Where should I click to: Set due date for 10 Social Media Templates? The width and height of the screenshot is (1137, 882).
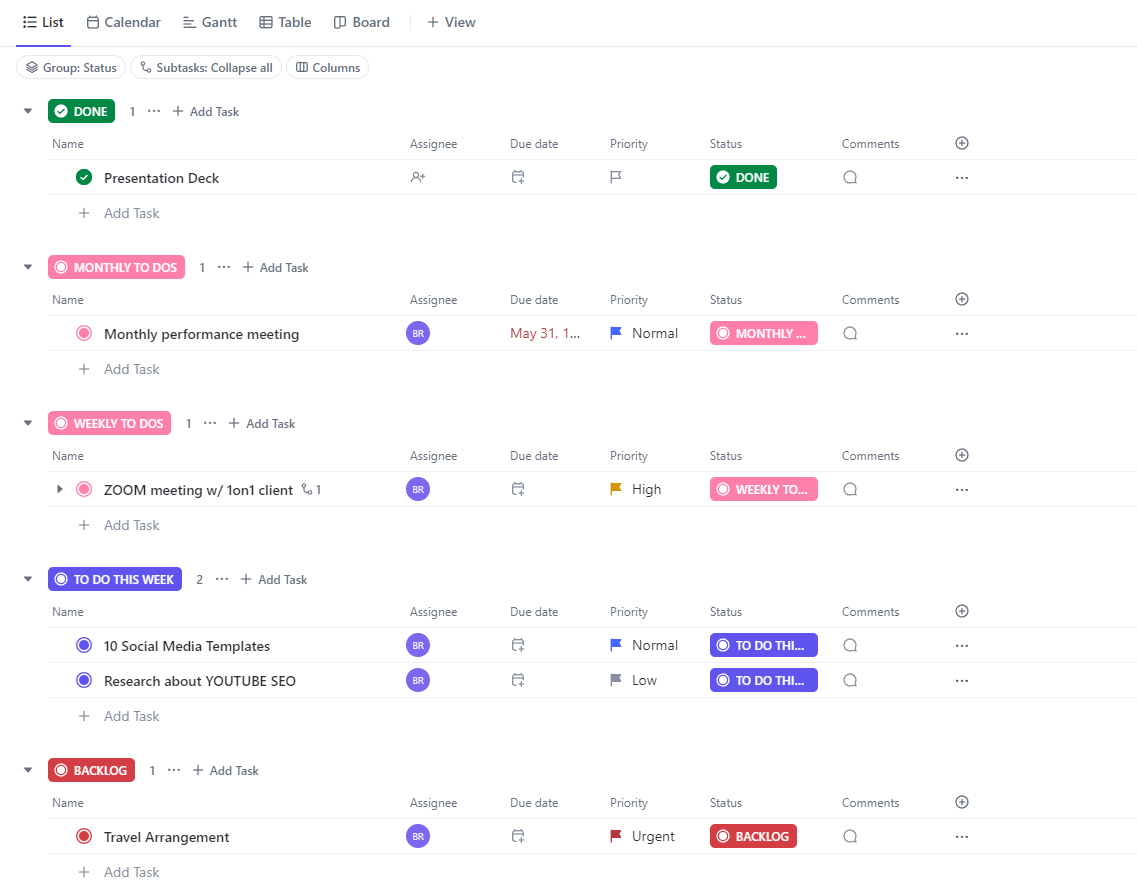click(518, 645)
